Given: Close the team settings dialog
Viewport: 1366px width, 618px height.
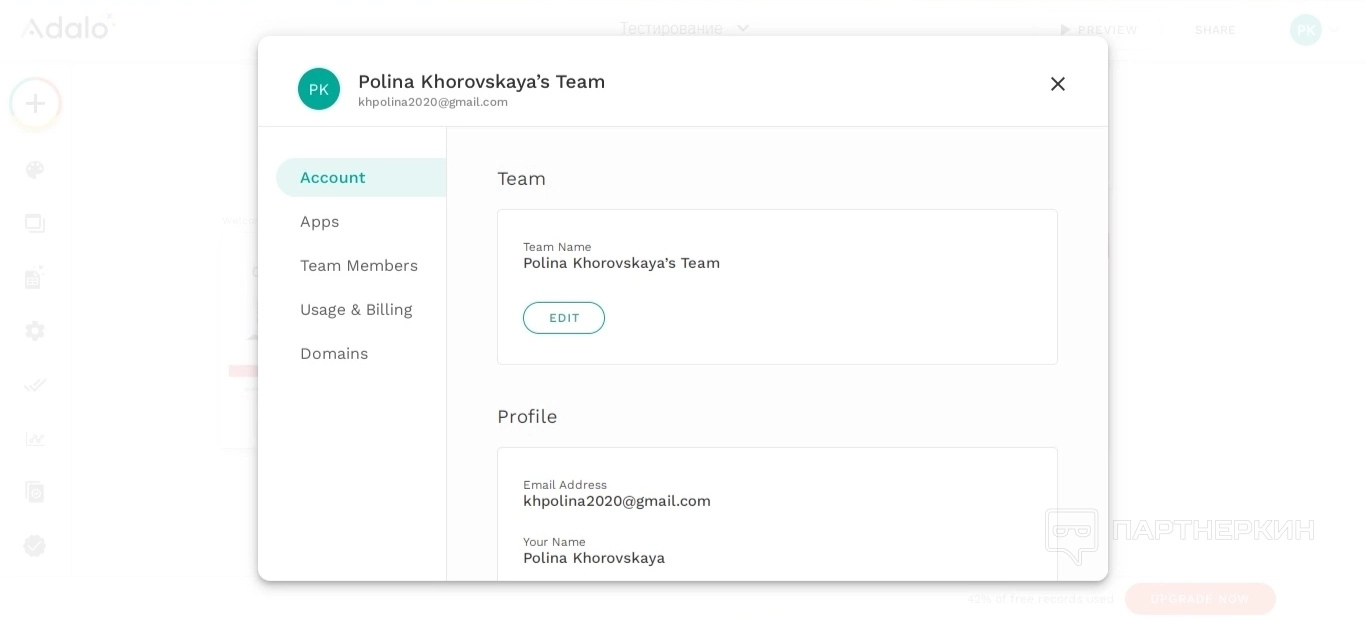Looking at the screenshot, I should click(x=1057, y=84).
